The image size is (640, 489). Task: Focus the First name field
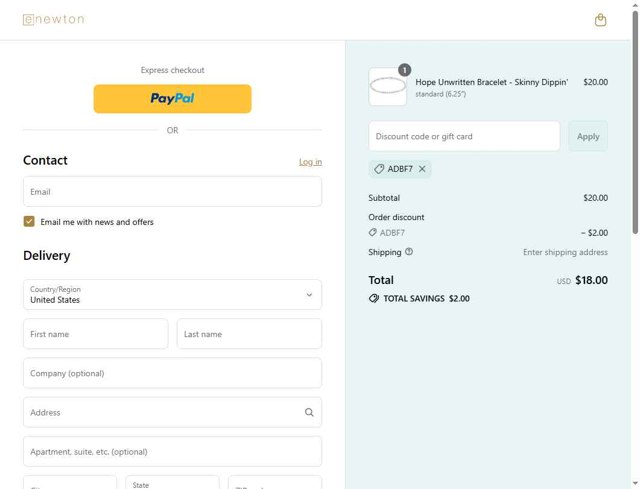coord(96,334)
